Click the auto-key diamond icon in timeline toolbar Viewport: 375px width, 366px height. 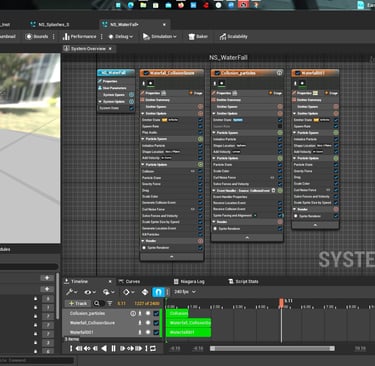[x=145, y=292]
